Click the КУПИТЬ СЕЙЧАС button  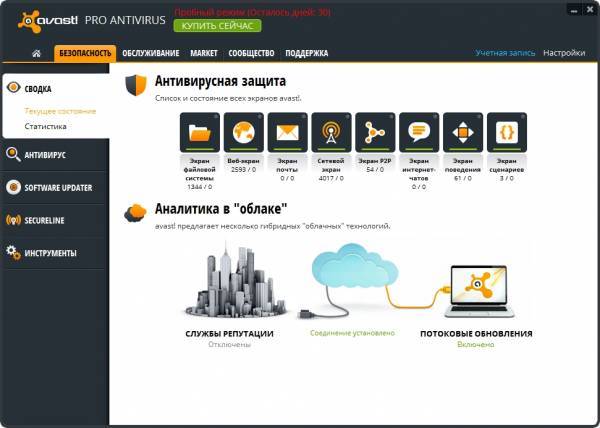pyautogui.click(x=217, y=26)
